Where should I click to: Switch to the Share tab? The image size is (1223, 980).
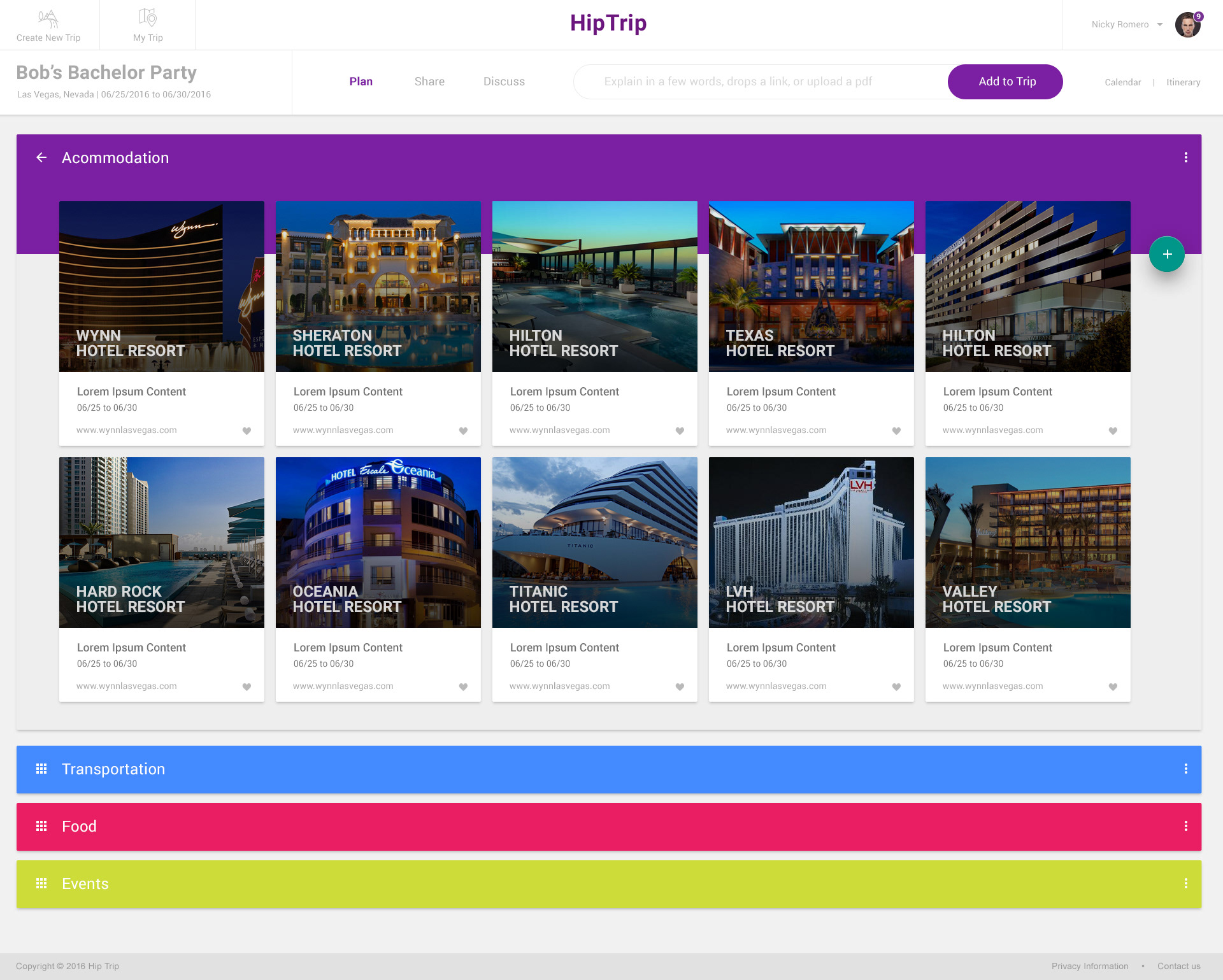point(429,82)
